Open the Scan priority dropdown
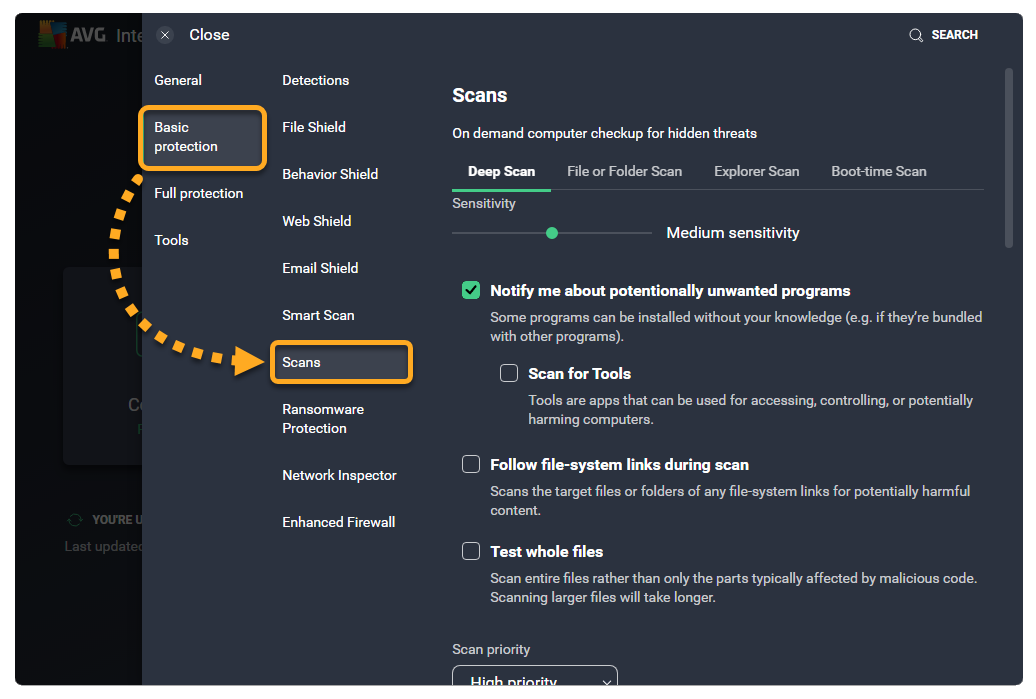 point(535,681)
